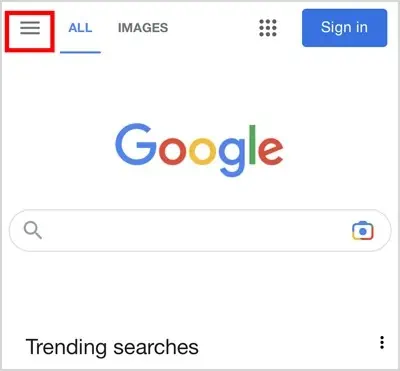Click the red letter e in logo
The image size is (400, 371).
click(x=271, y=151)
